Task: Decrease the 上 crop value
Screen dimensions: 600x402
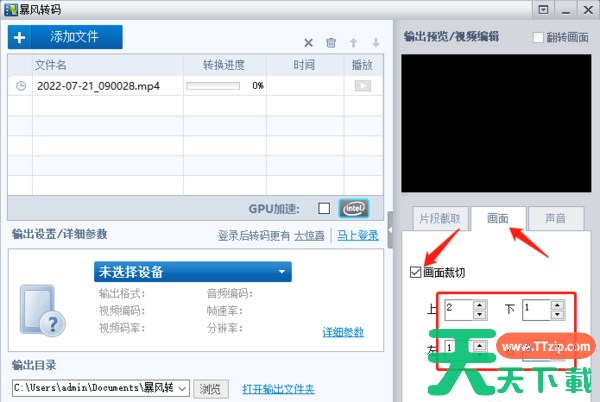Action: pos(479,314)
